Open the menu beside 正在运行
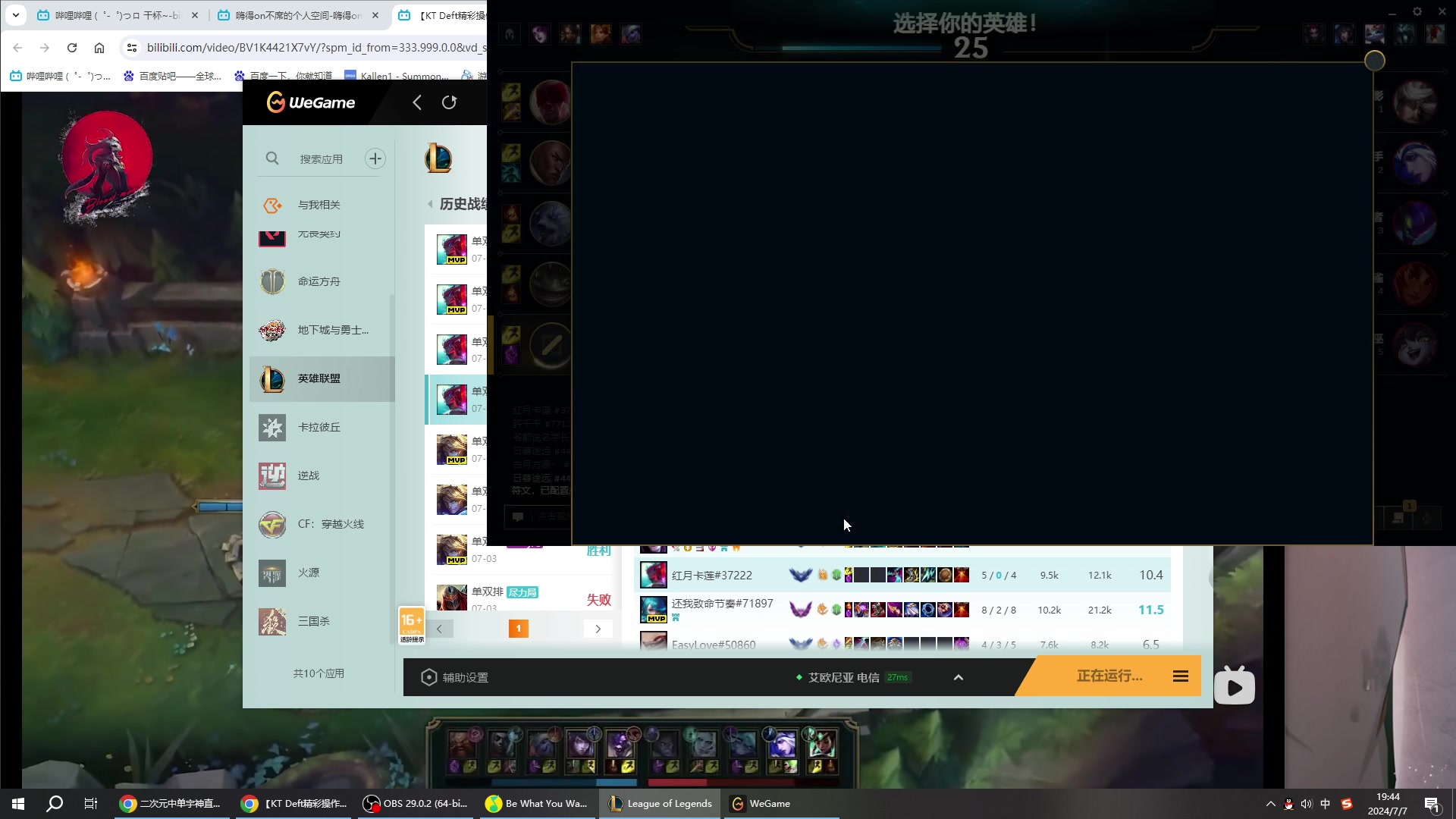The image size is (1456, 819). (x=1181, y=676)
